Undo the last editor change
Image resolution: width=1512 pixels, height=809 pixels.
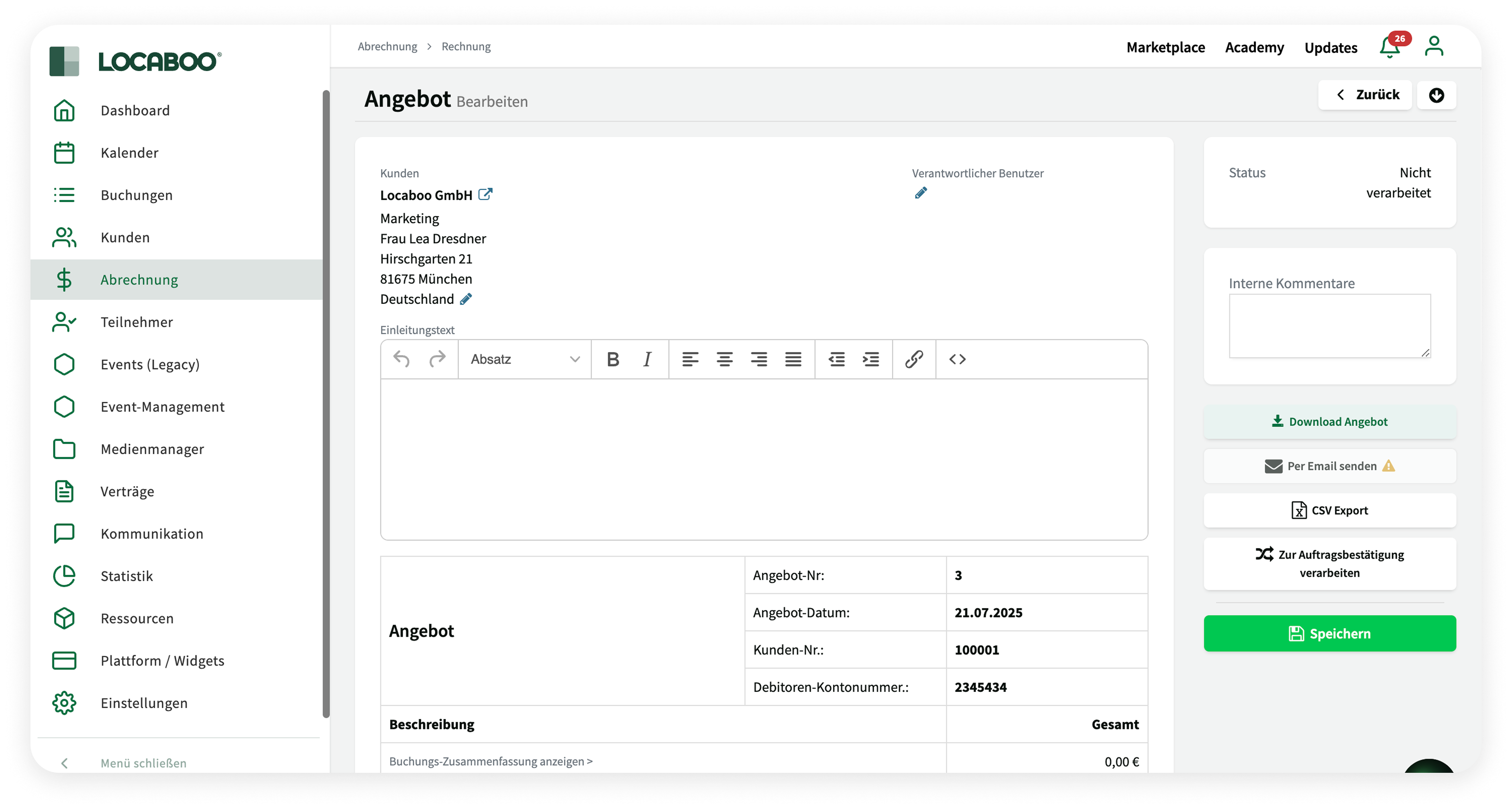coord(401,360)
